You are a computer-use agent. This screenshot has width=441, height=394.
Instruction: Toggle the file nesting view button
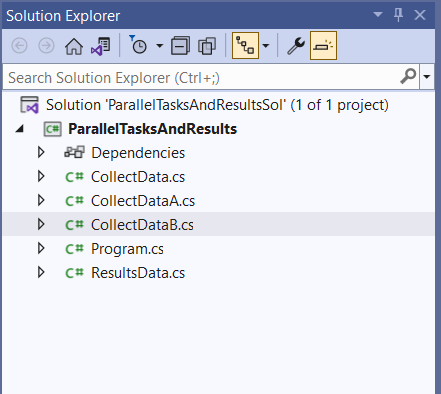[x=245, y=46]
